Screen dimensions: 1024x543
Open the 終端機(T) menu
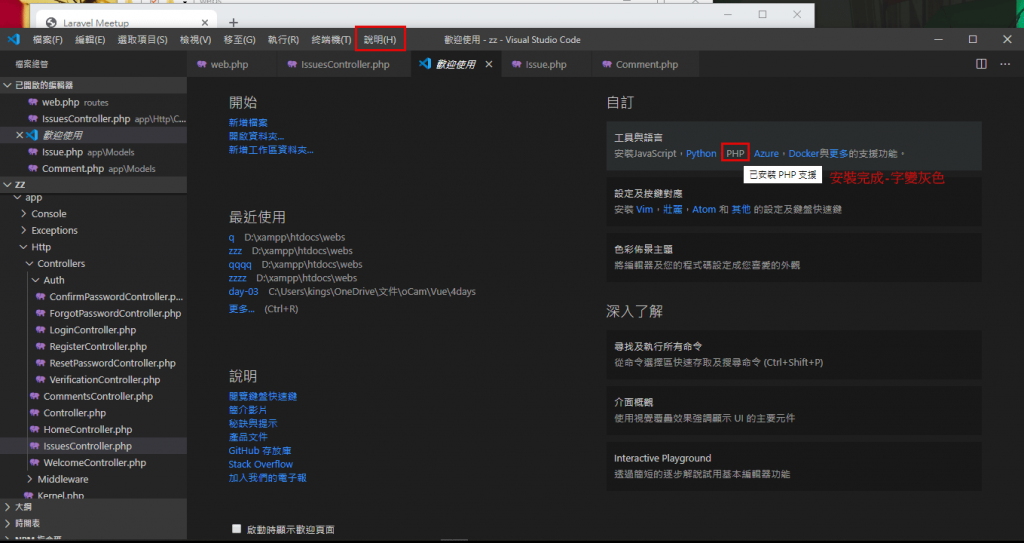tap(331, 39)
